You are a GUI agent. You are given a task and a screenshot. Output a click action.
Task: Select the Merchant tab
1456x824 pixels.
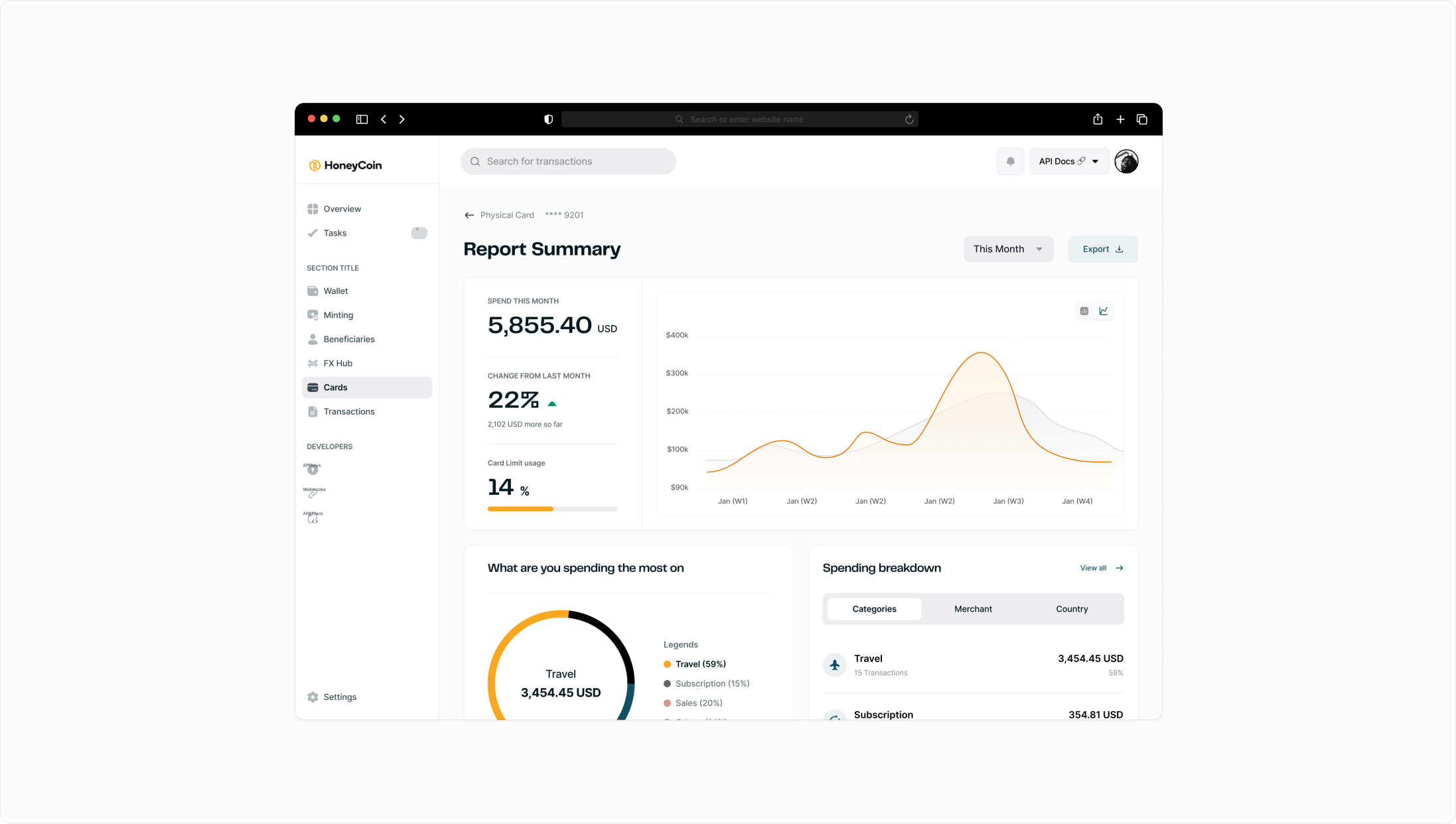coord(973,609)
